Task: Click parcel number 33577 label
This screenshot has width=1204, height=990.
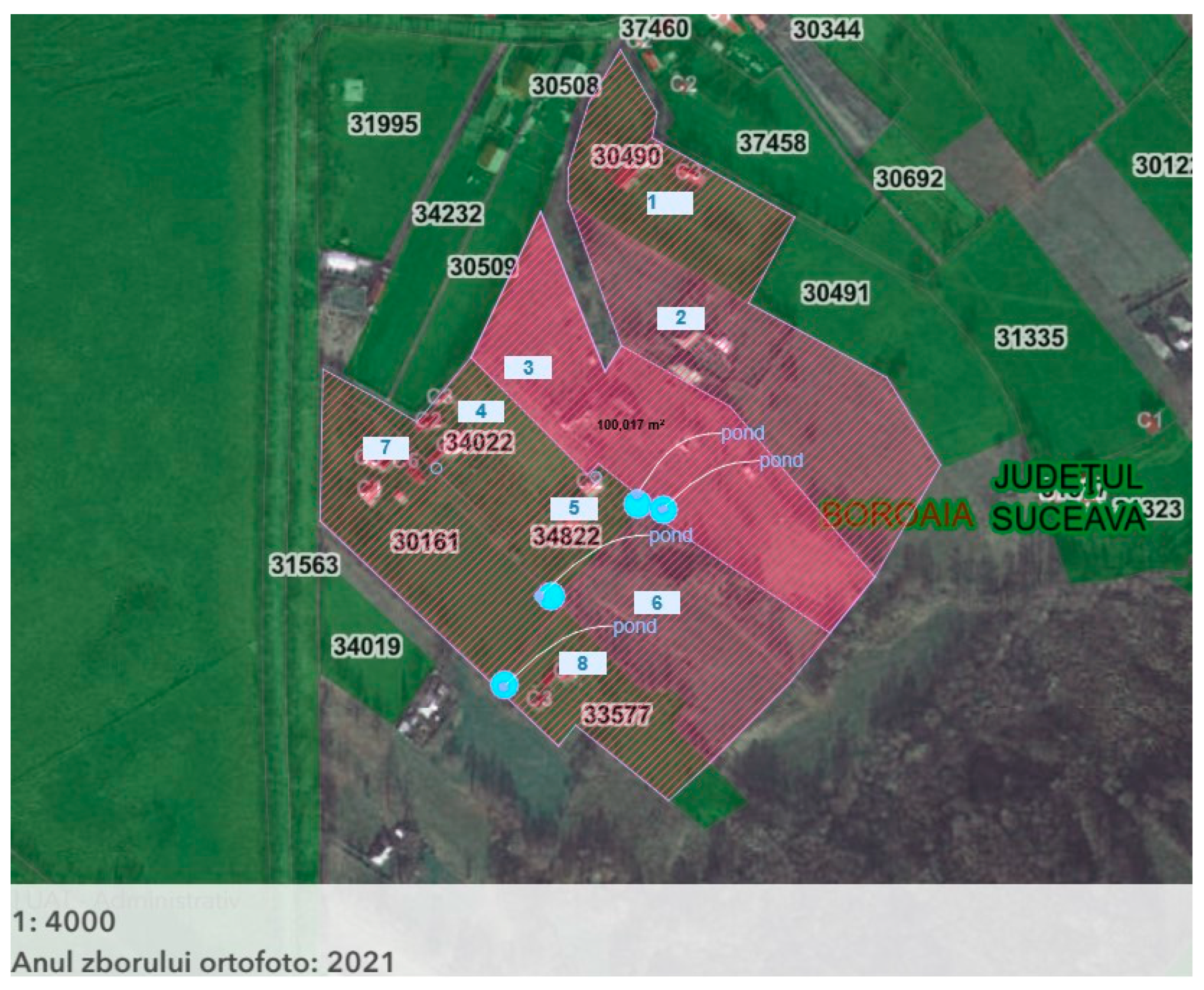Action: (616, 714)
